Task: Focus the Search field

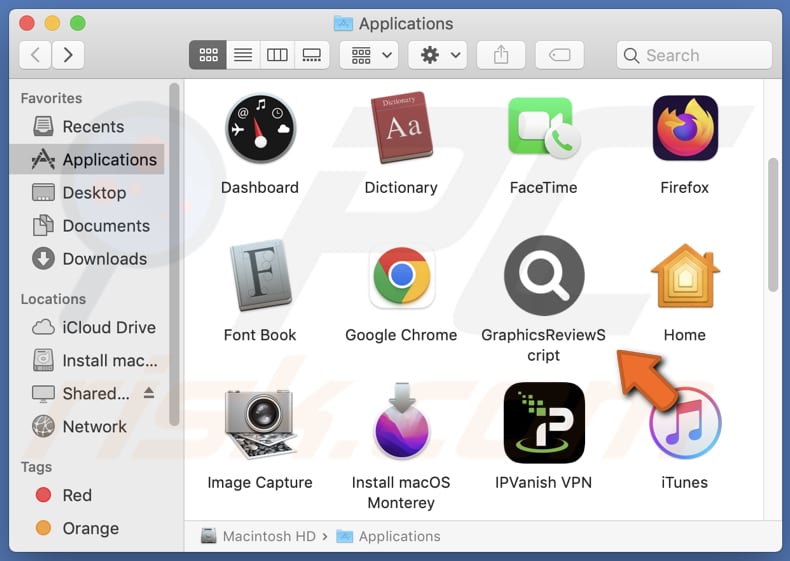Action: click(x=694, y=55)
